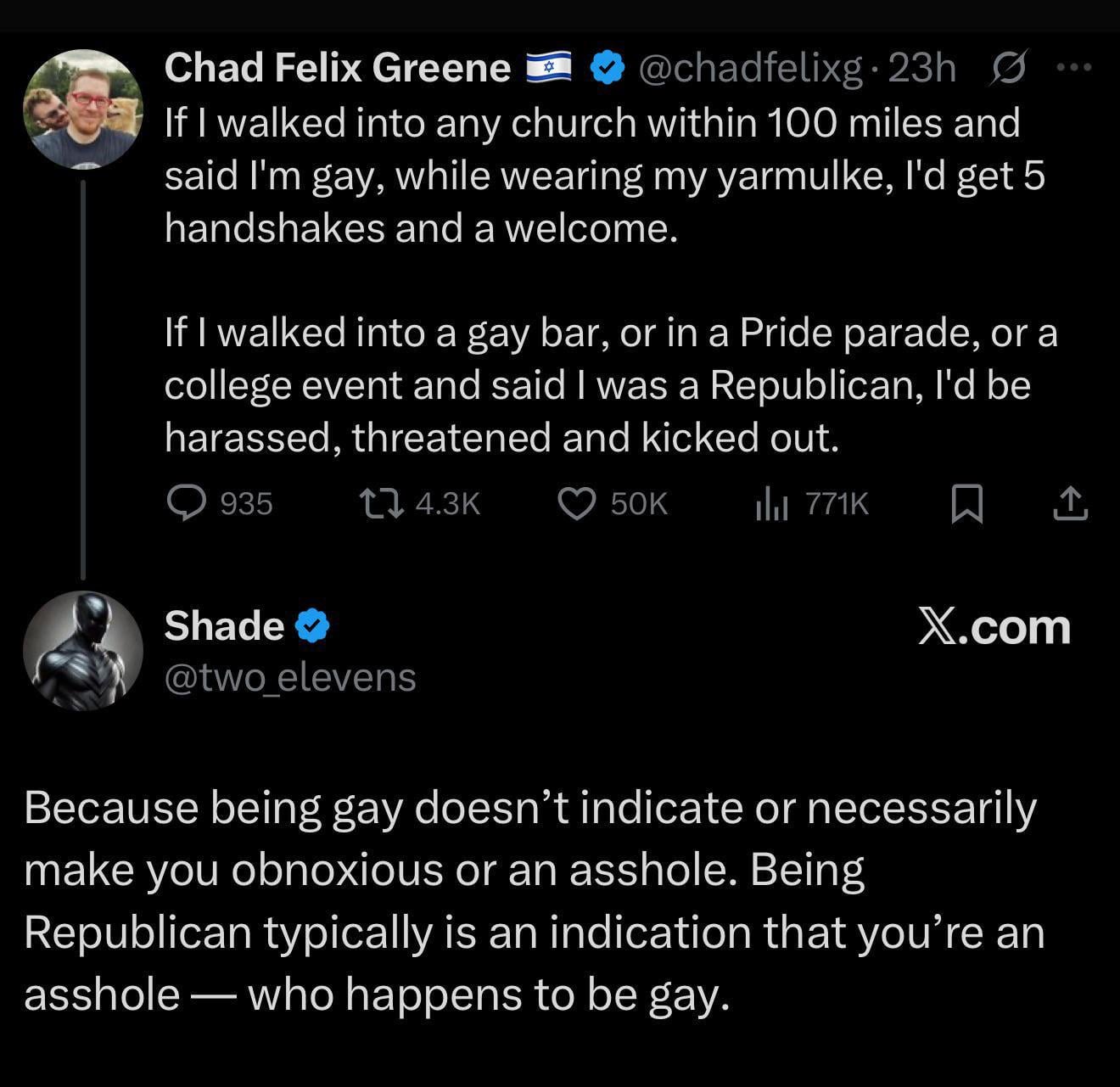The height and width of the screenshot is (1087, 1120).
Task: Open Shade's reply text beginning "Because being gay"
Action: [533, 900]
